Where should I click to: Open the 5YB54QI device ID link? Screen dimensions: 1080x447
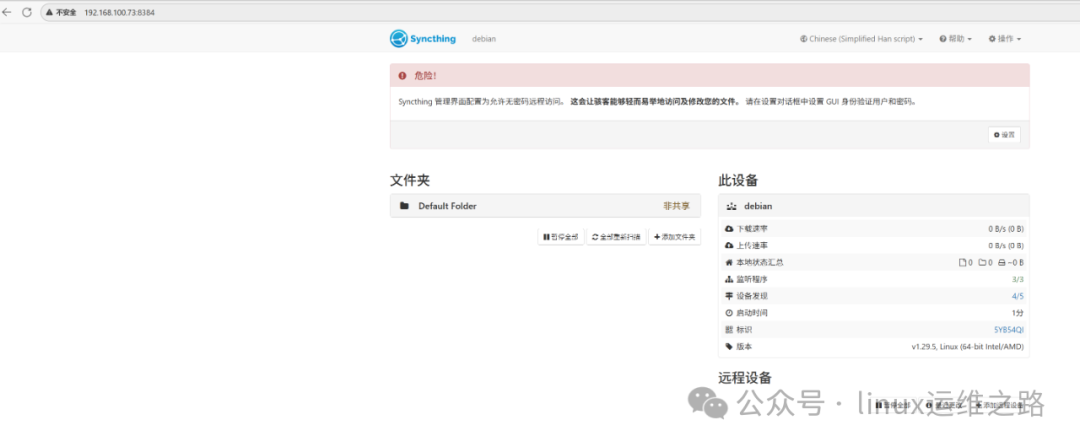[1008, 330]
